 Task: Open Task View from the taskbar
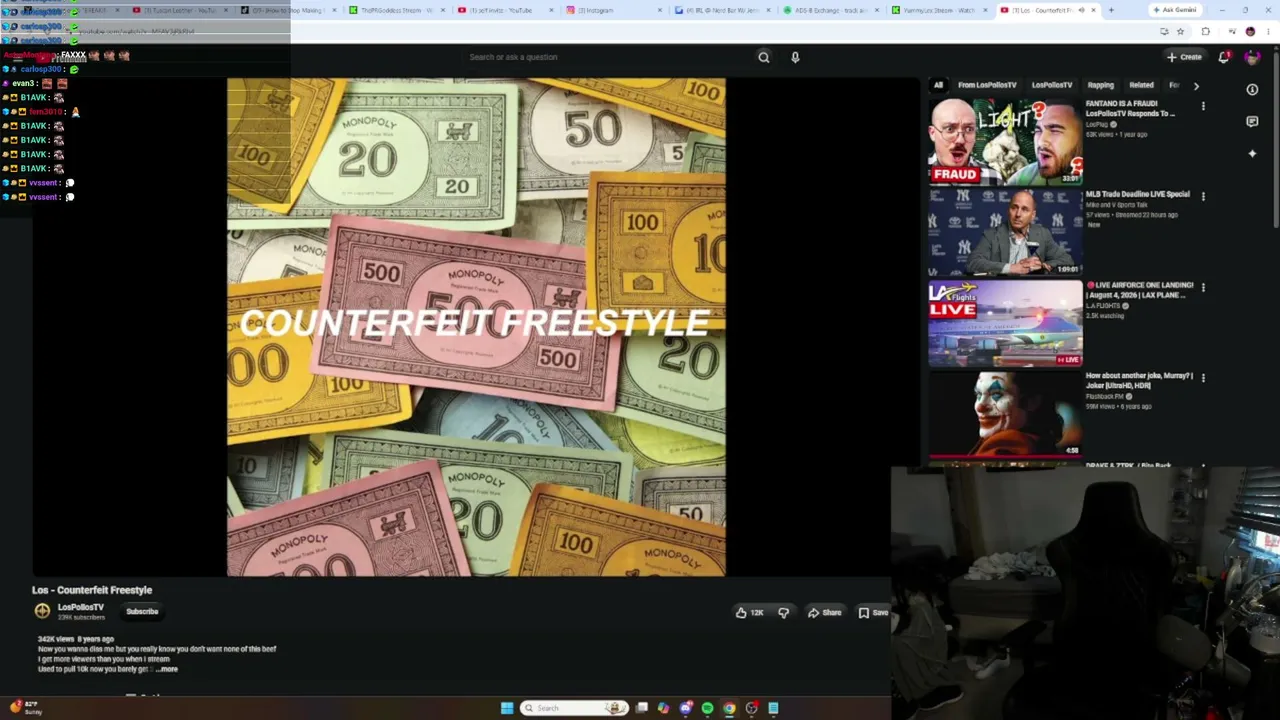pos(641,708)
